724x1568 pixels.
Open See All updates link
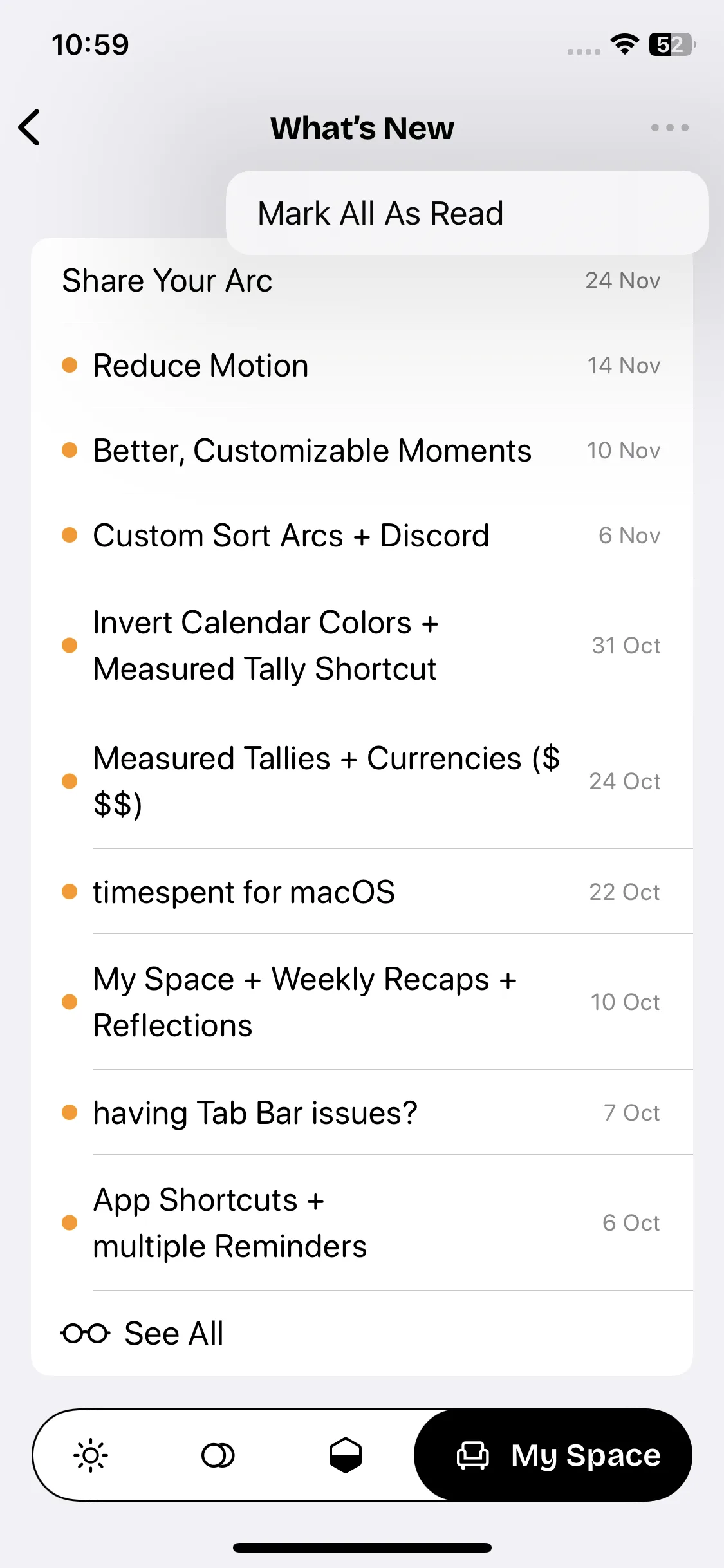pos(174,1333)
